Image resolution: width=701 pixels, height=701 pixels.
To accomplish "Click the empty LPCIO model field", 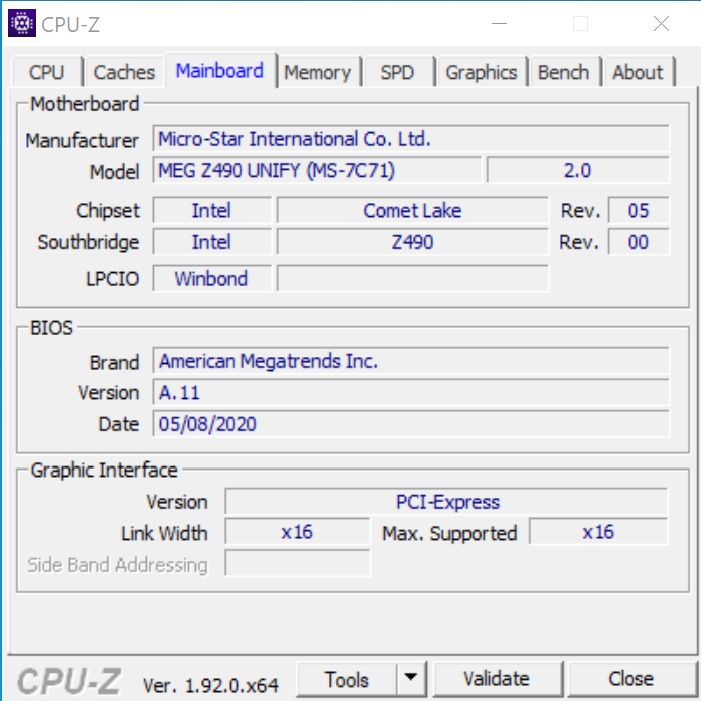I will [412, 279].
